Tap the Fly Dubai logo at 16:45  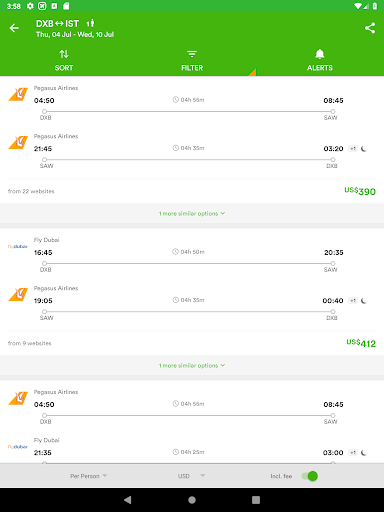click(18, 246)
